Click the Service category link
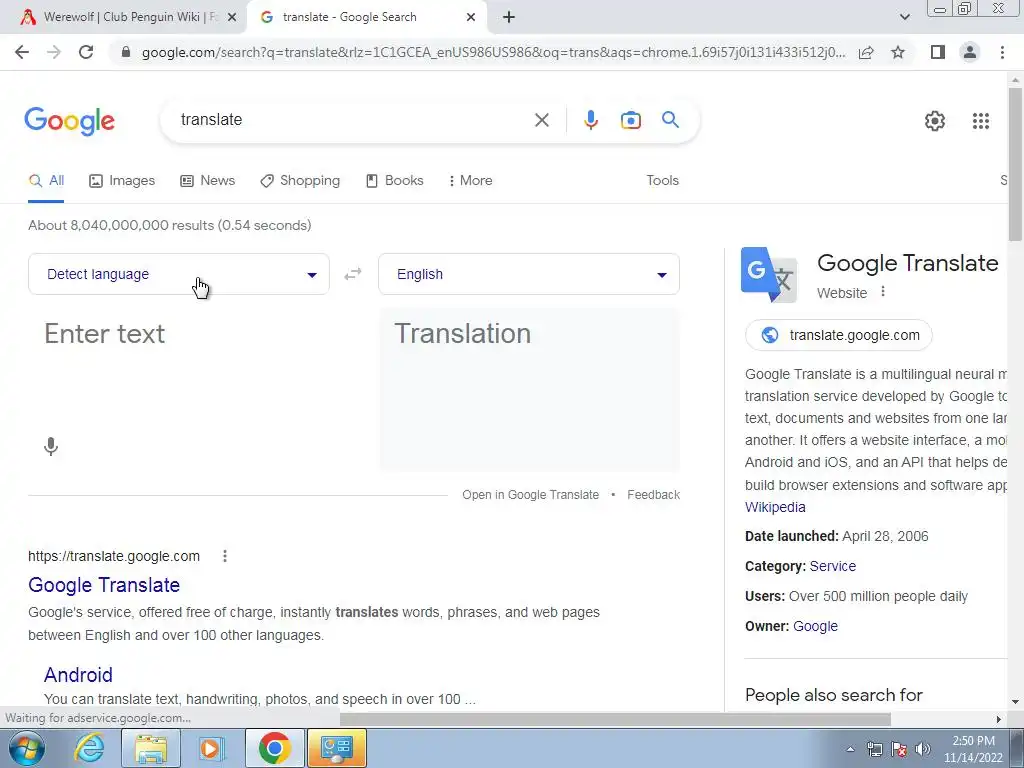The height and width of the screenshot is (768, 1024). click(833, 566)
